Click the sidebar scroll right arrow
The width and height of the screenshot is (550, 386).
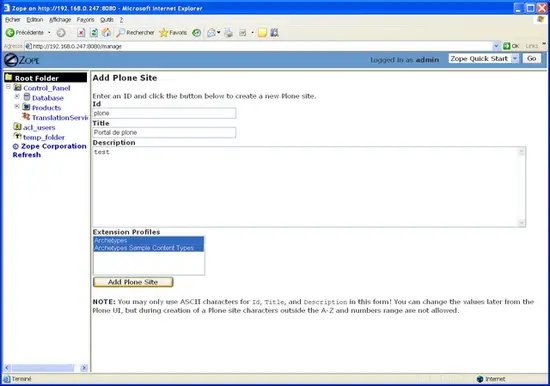tap(84, 368)
